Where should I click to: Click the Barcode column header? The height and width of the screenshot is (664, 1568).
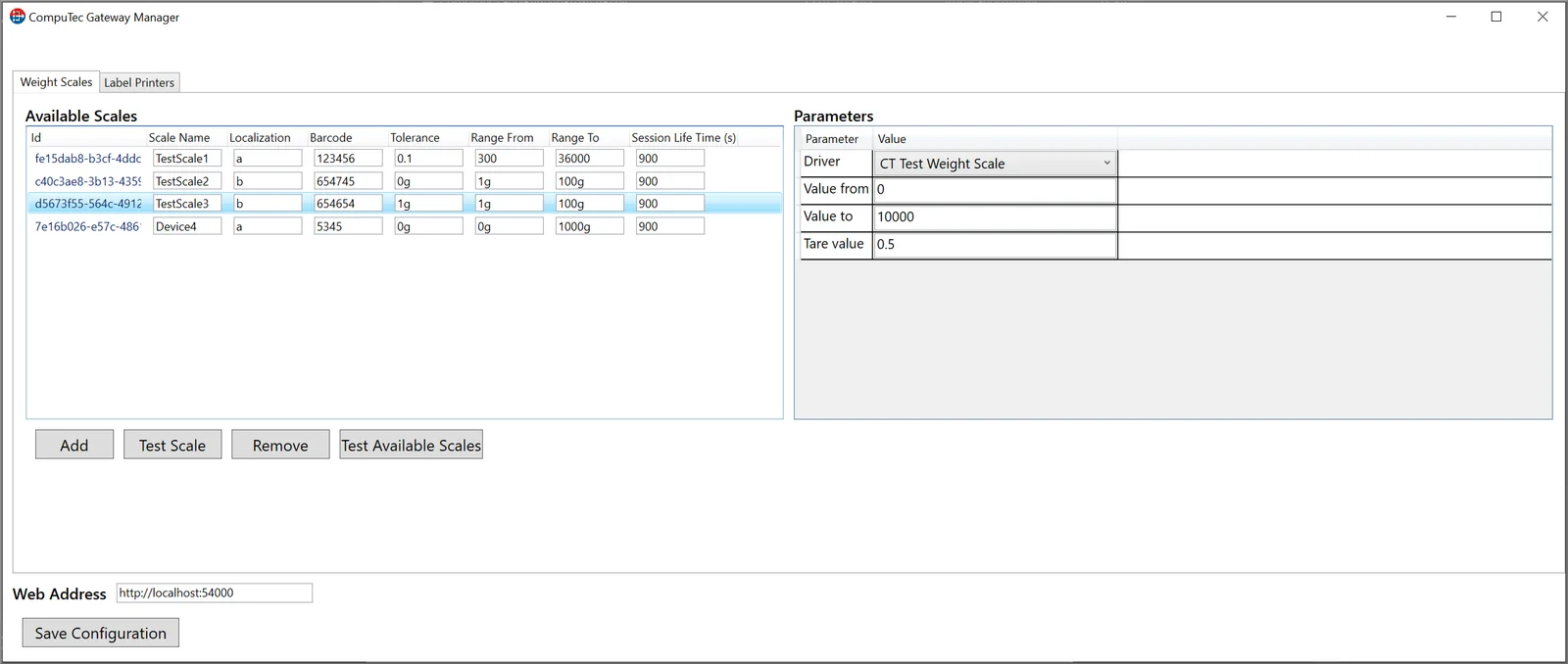pyautogui.click(x=331, y=137)
